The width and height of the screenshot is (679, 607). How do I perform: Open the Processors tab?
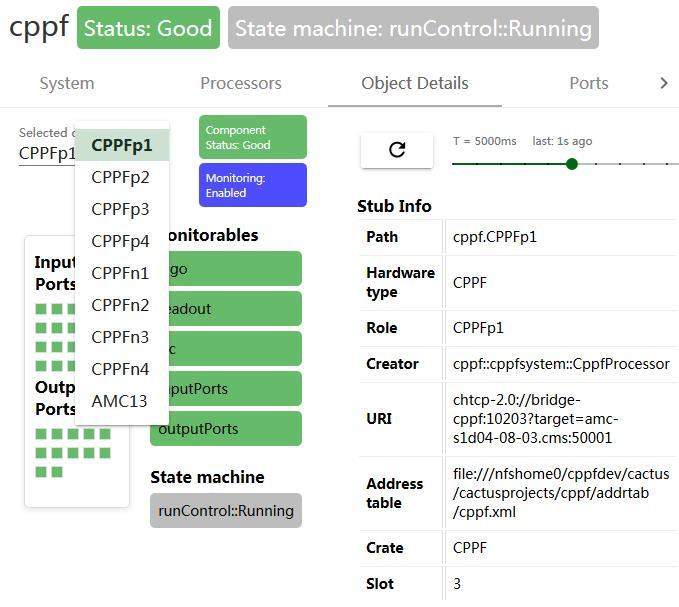coord(241,83)
